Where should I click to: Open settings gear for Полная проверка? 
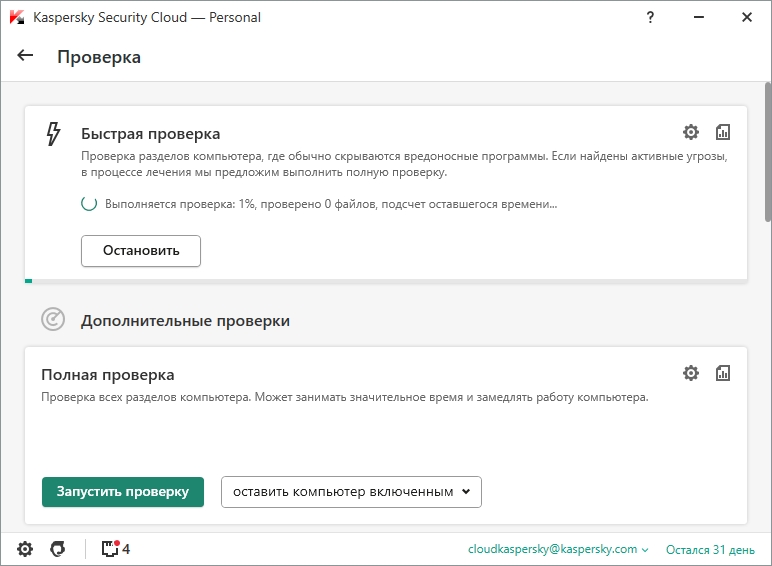coord(691,373)
